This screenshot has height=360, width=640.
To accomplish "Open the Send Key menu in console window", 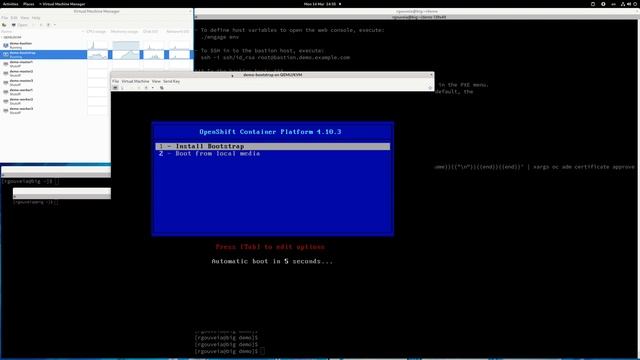I will point(171,81).
